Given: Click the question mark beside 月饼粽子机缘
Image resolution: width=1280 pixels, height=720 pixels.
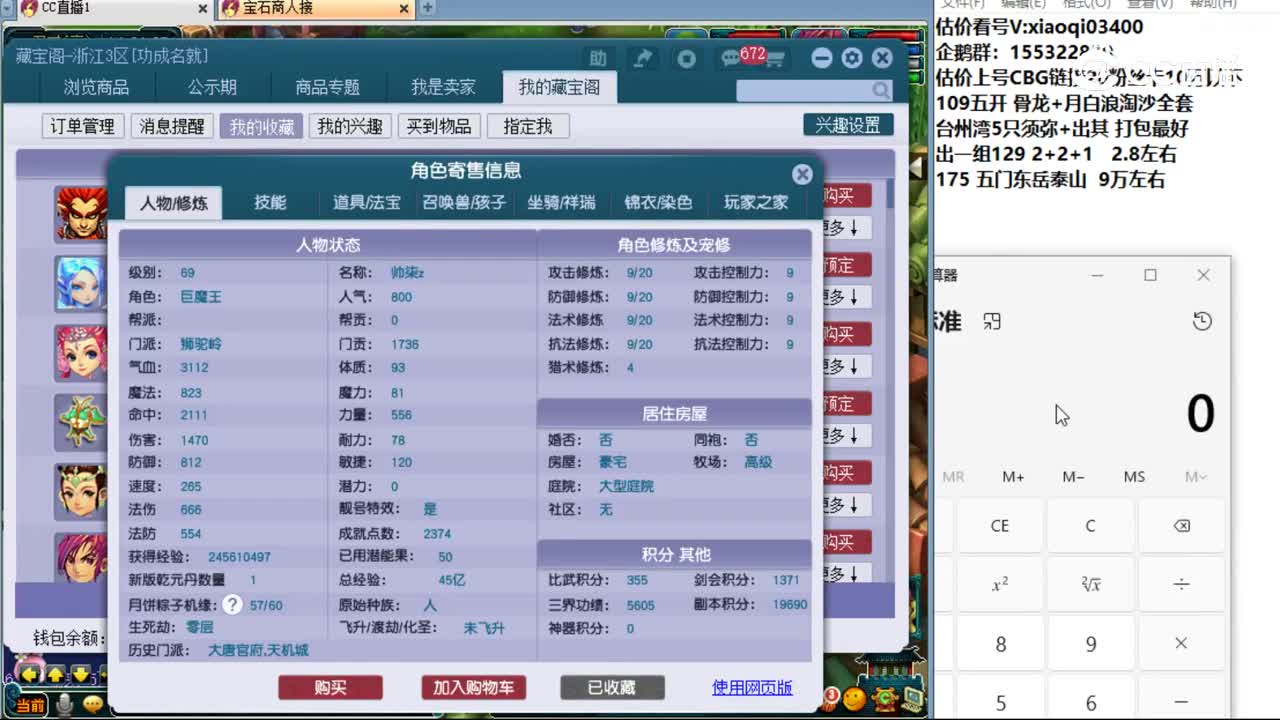Looking at the screenshot, I should point(231,603).
